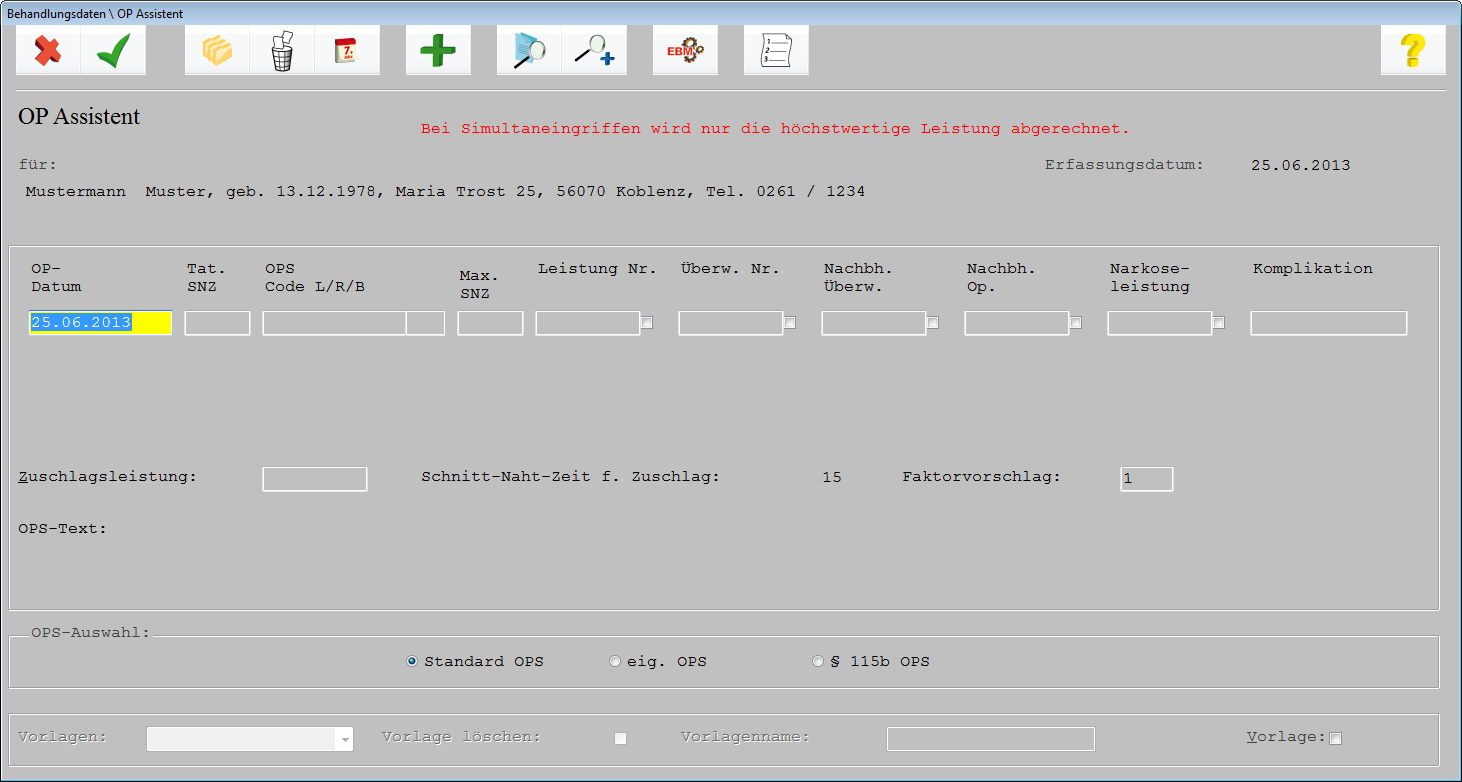
Task: Click the OPS Code input field
Action: click(334, 323)
